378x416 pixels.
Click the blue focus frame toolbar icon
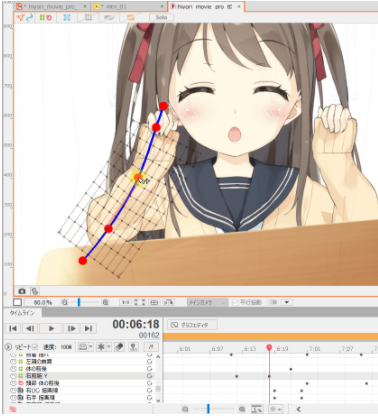(67, 17)
